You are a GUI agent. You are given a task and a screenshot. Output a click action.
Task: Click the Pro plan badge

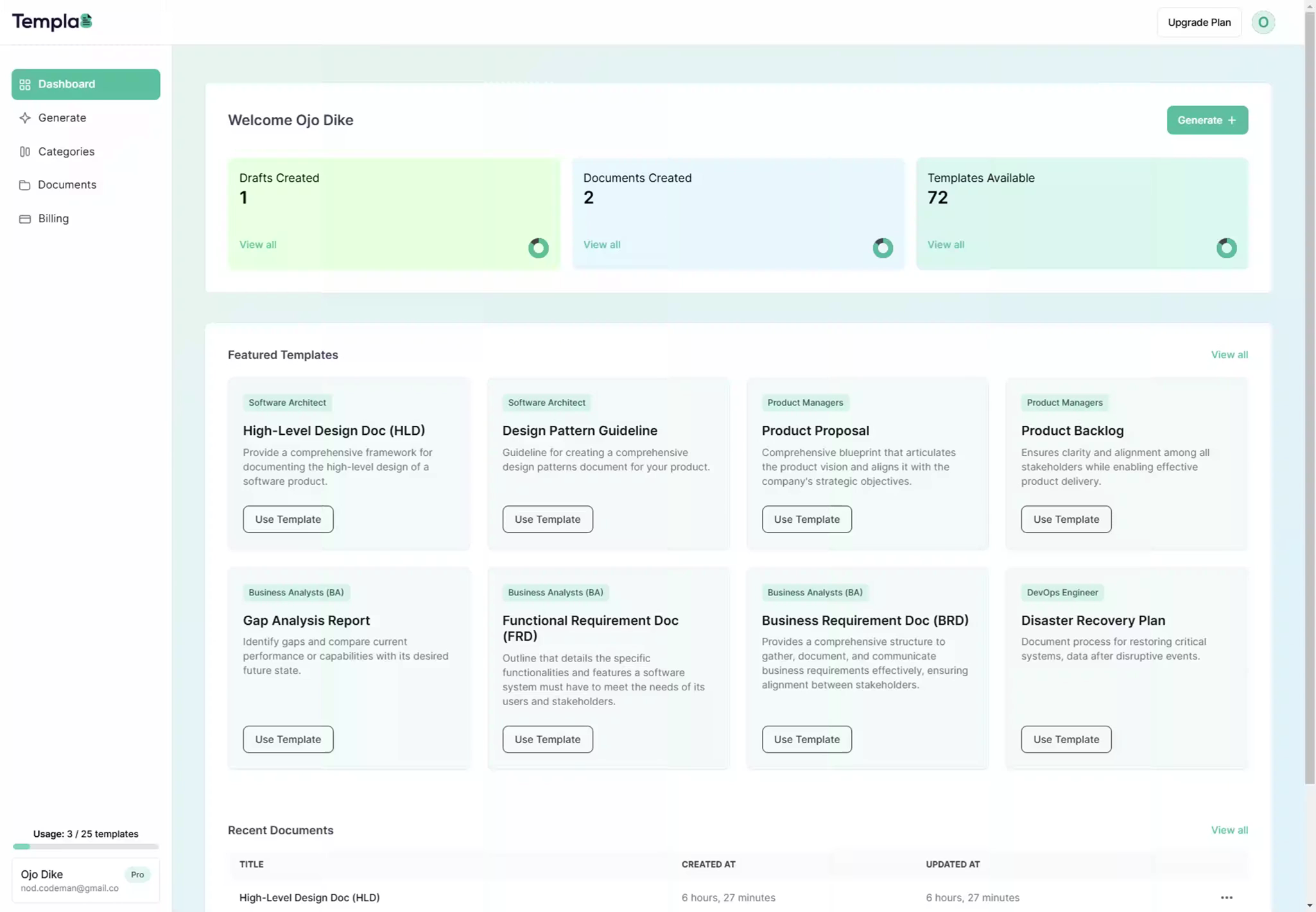(137, 874)
